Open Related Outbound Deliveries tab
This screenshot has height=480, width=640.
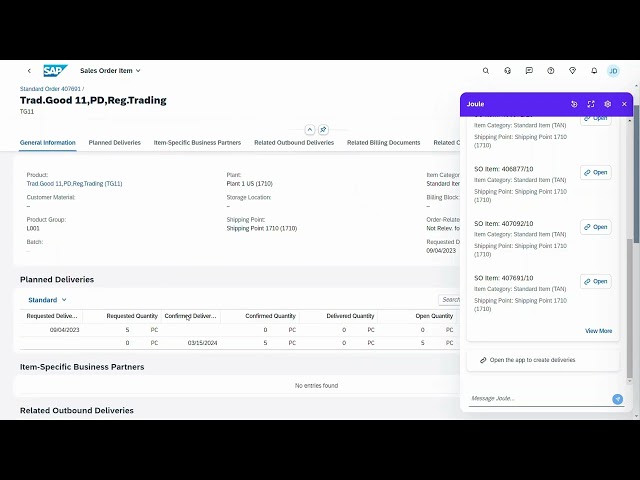click(x=294, y=142)
